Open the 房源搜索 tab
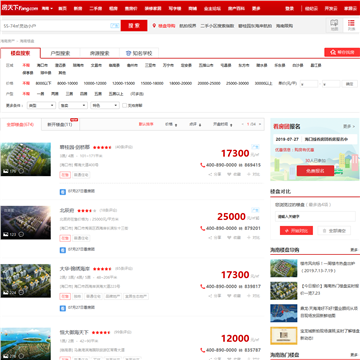360x360 pixels. (99, 53)
